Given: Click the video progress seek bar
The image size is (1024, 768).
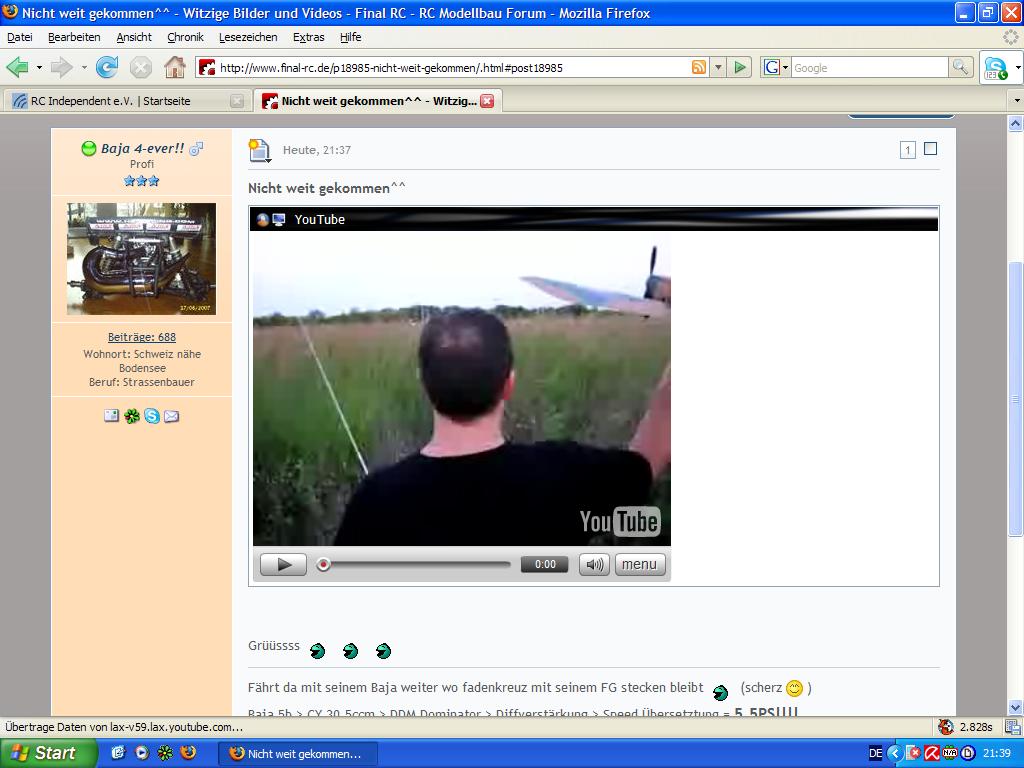Looking at the screenshot, I should [415, 564].
